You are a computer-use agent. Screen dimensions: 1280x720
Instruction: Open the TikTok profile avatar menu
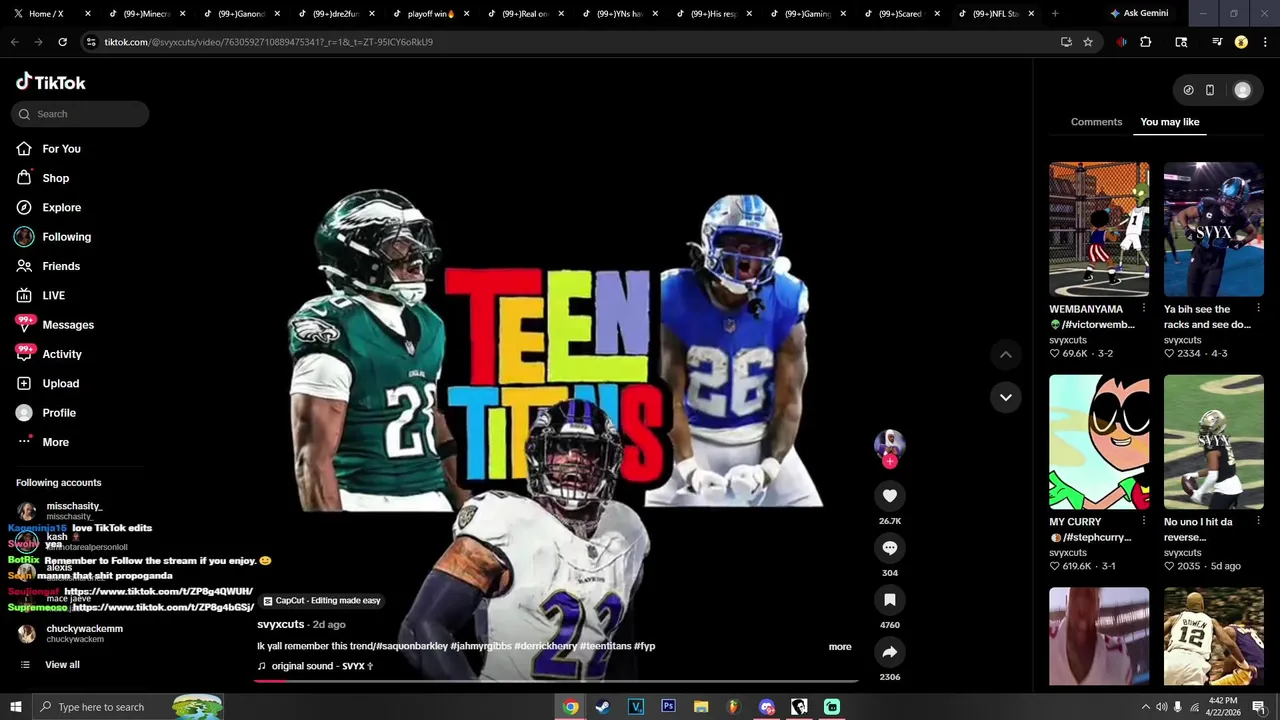pyautogui.click(x=1242, y=90)
